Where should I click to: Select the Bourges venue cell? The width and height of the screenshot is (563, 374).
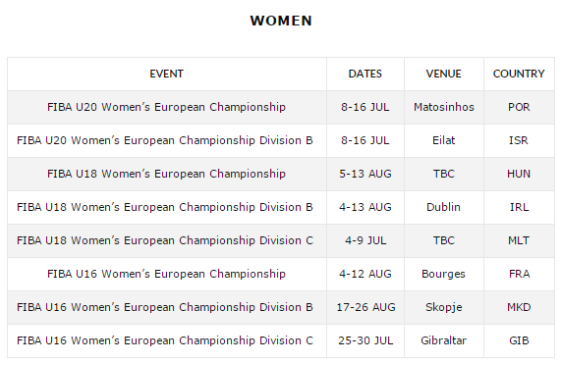[444, 274]
